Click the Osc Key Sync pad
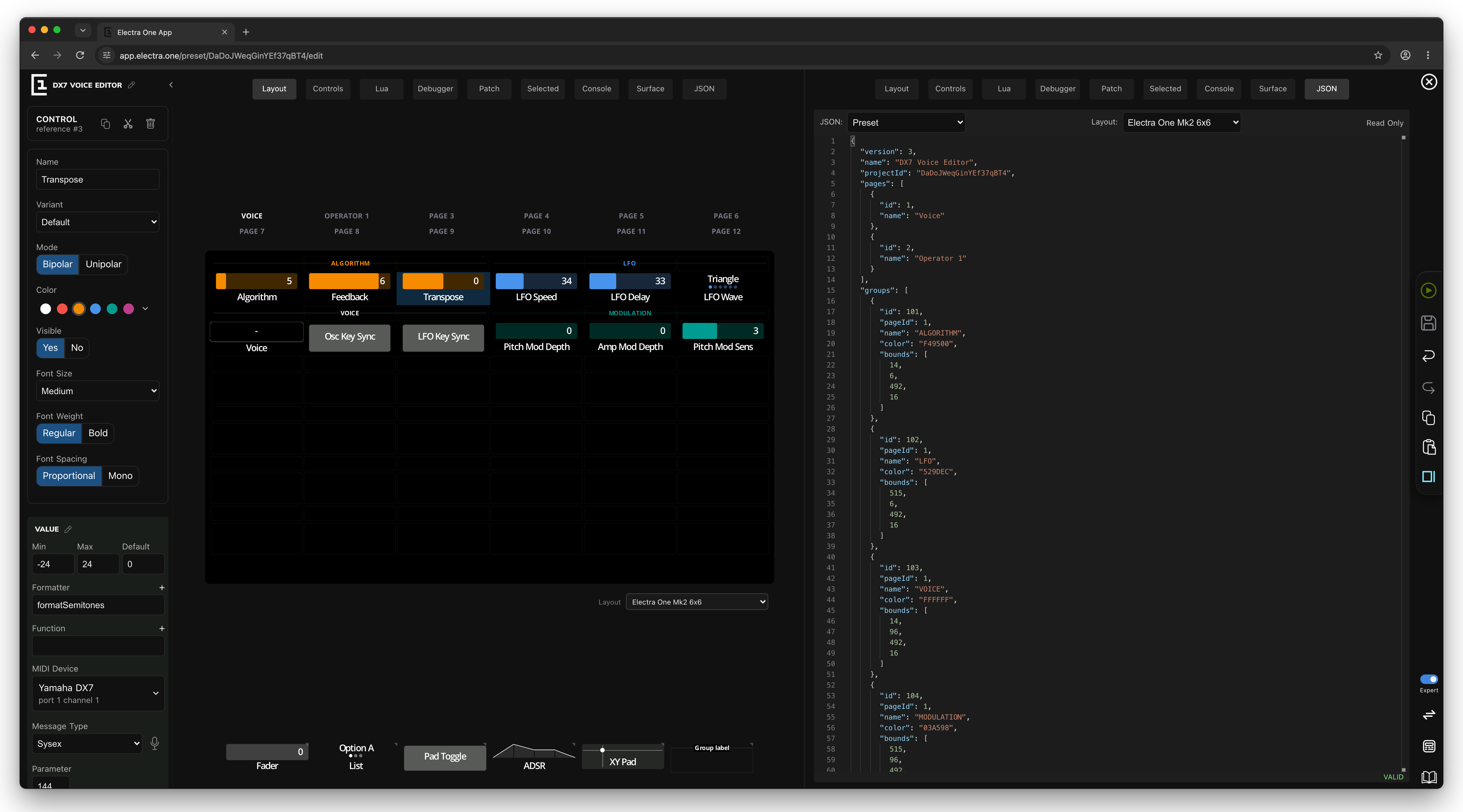The height and width of the screenshot is (812, 1463). tap(350, 337)
